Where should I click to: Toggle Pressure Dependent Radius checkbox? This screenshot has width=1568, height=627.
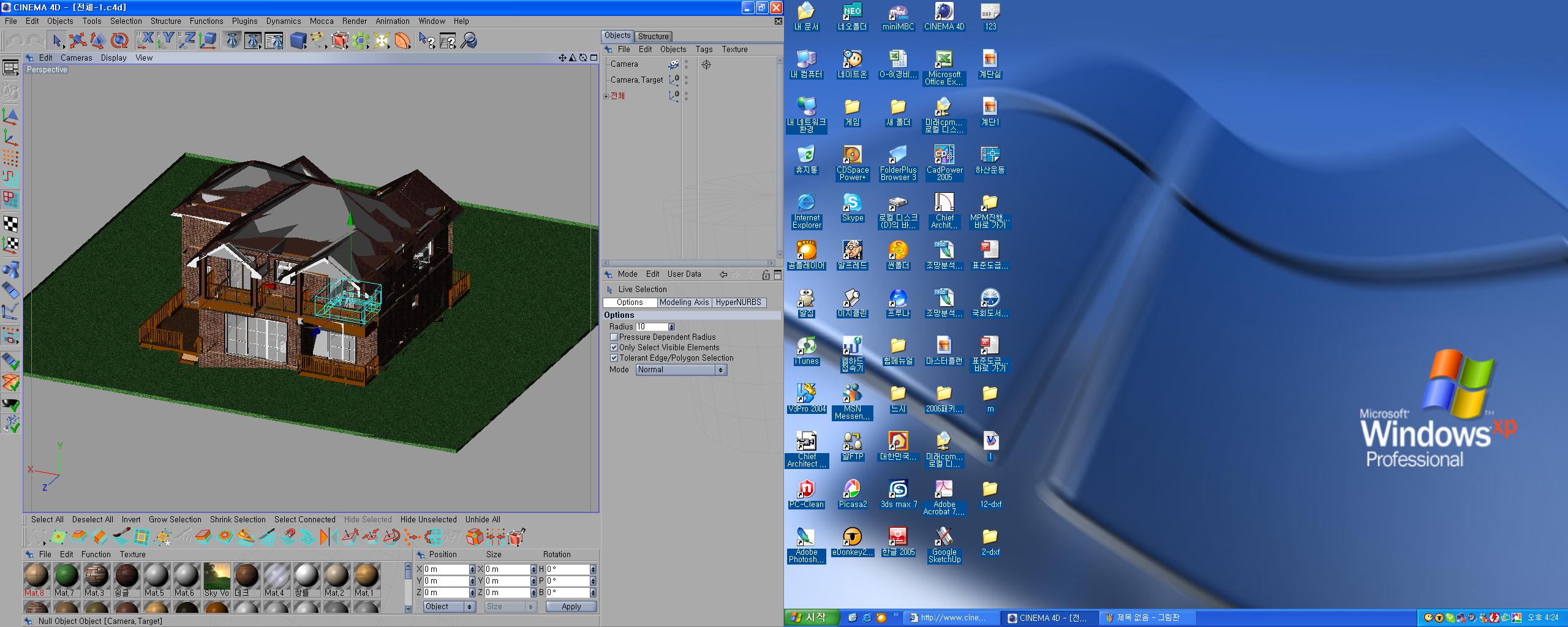[614, 337]
